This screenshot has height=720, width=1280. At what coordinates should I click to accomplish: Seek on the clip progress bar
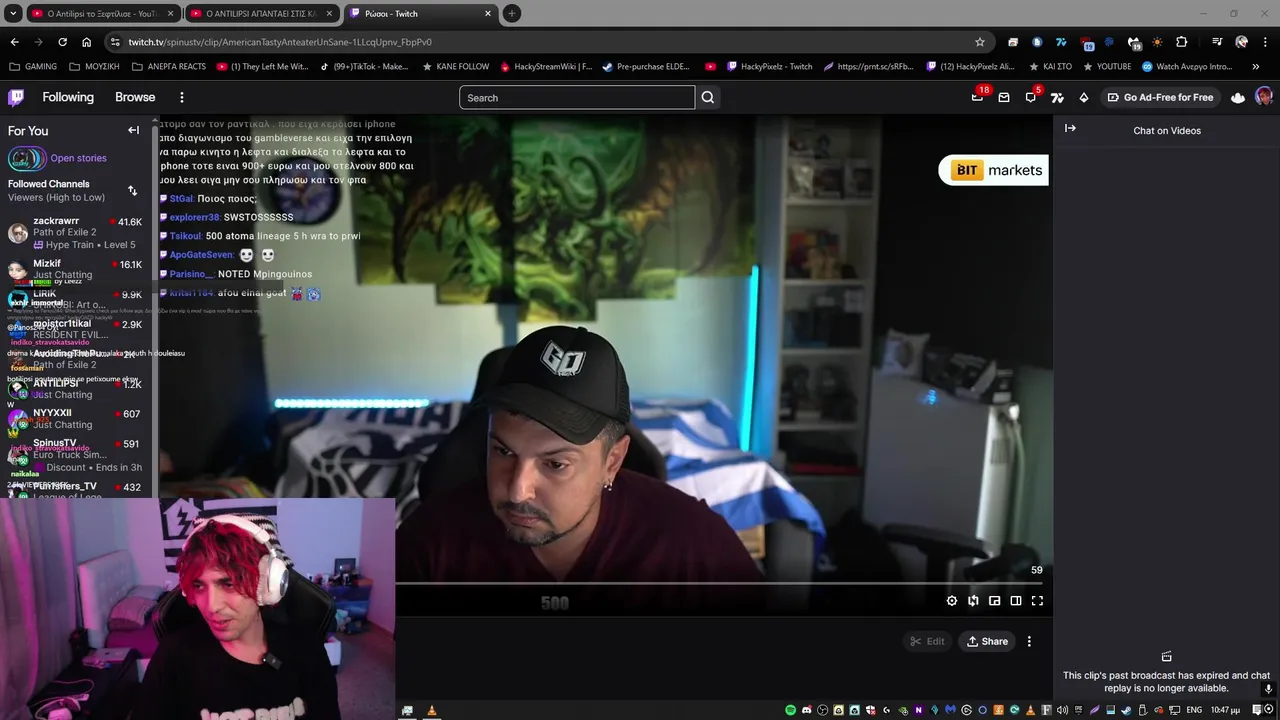click(720, 583)
